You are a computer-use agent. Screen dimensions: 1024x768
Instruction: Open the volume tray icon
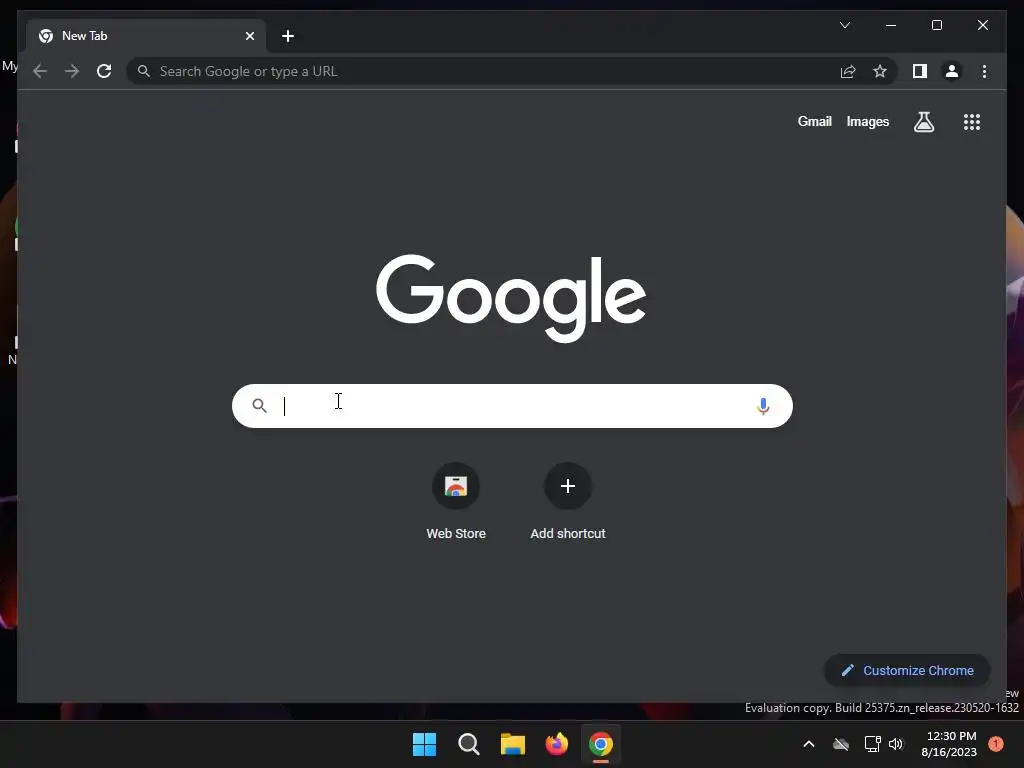coord(896,744)
